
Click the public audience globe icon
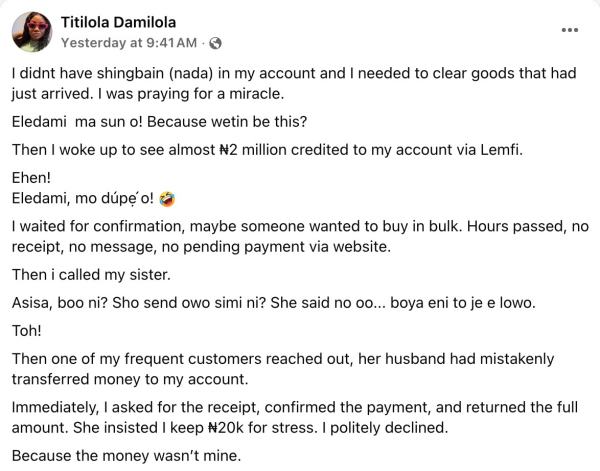point(216,43)
